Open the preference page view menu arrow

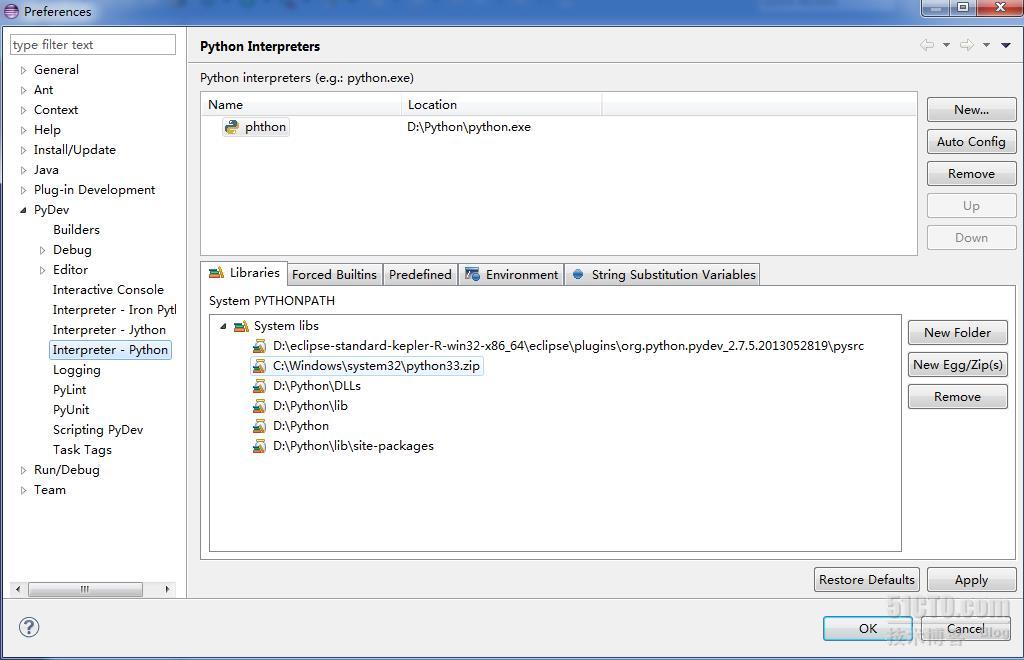[1006, 45]
